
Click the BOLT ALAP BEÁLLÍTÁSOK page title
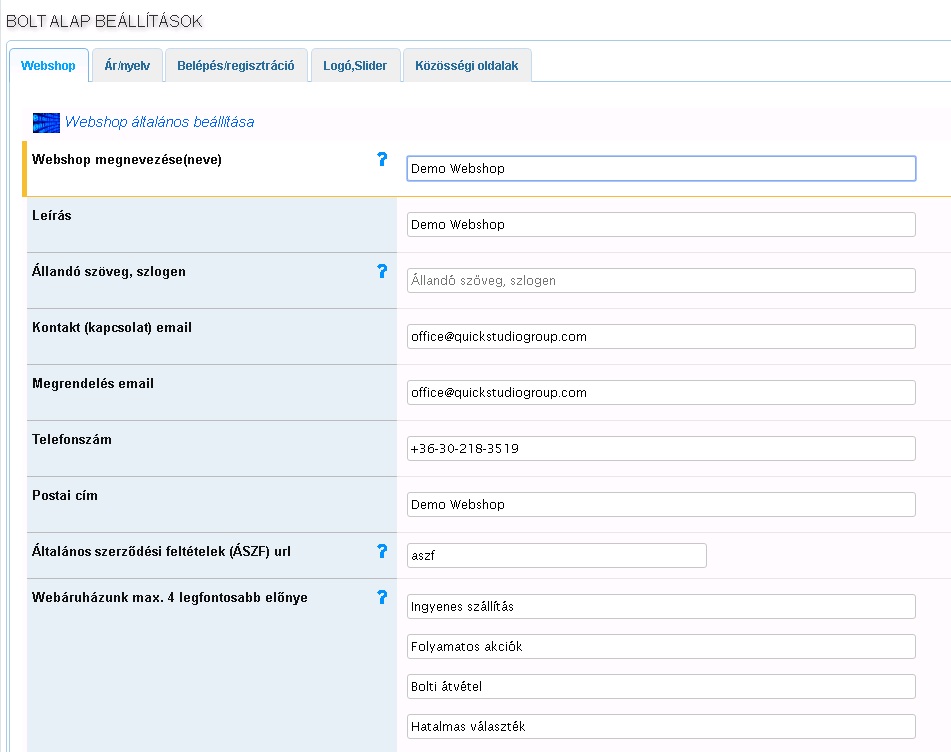tap(104, 21)
